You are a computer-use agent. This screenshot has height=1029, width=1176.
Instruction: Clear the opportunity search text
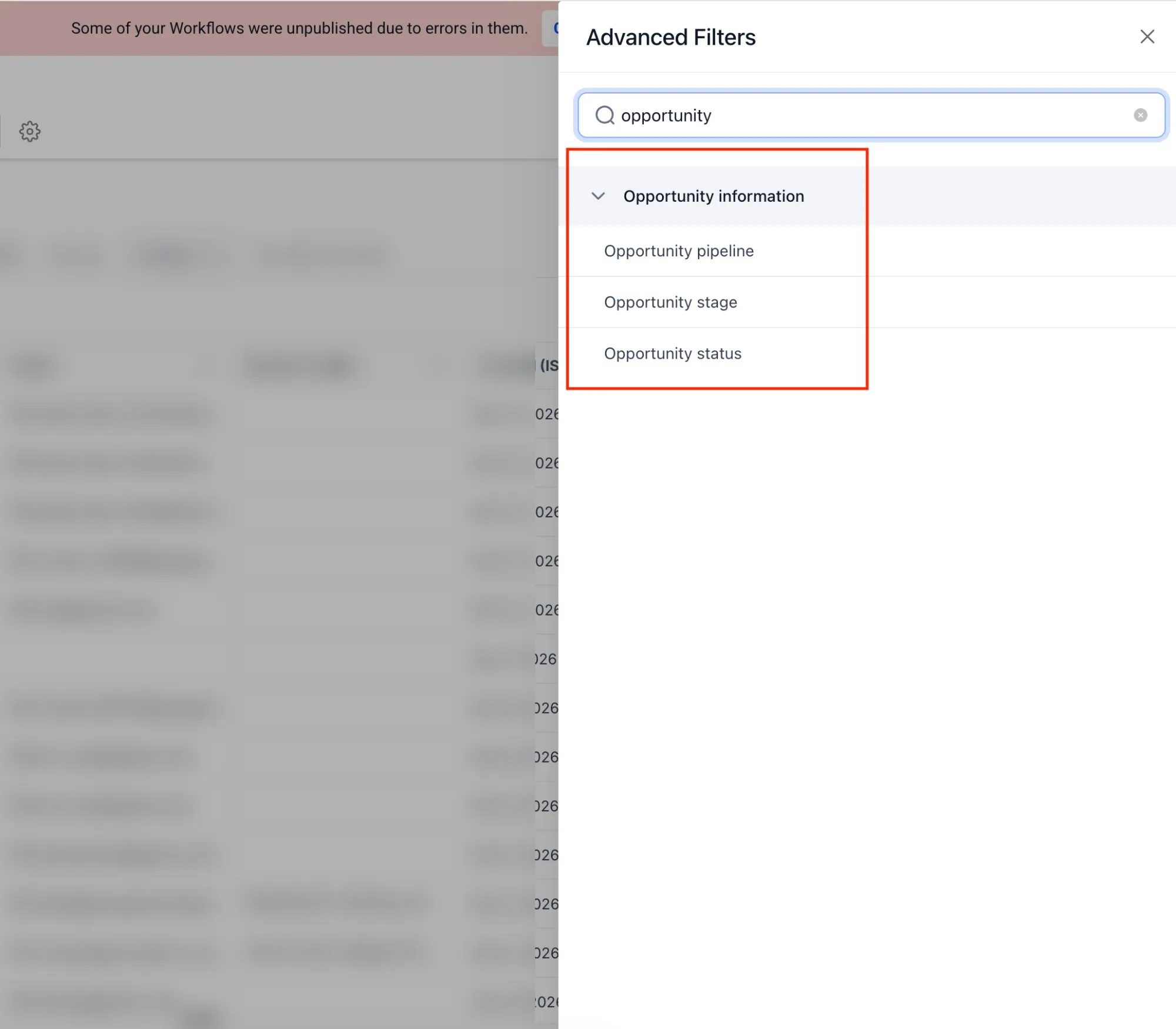pyautogui.click(x=1140, y=115)
